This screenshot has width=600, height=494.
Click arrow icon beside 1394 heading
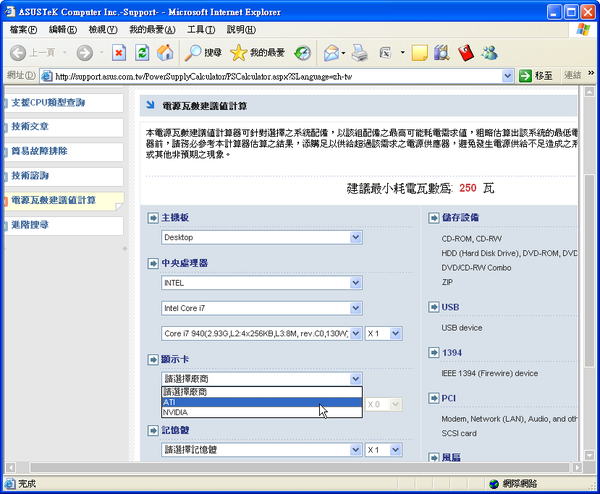(434, 352)
